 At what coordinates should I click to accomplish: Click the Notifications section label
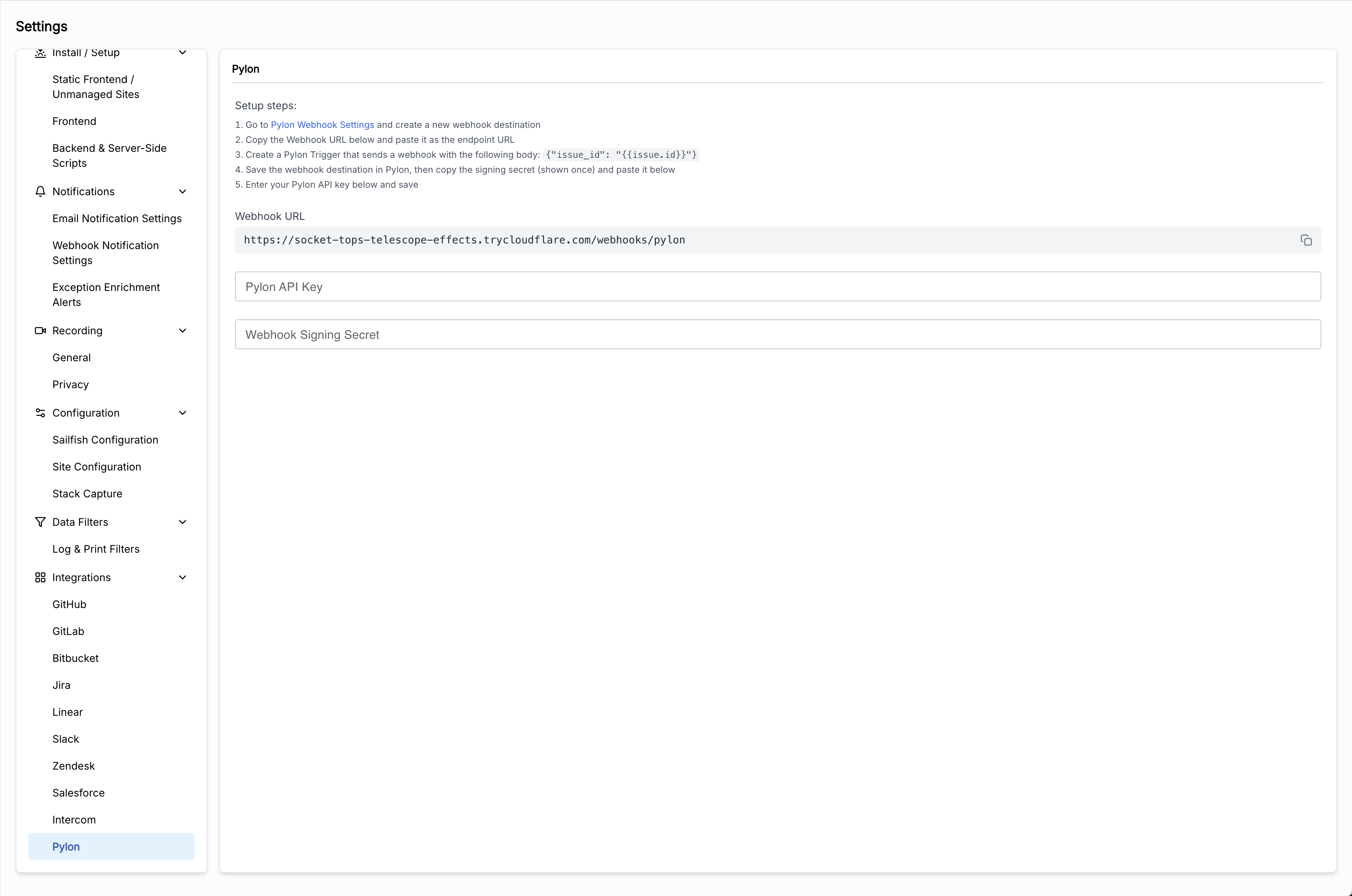coord(83,191)
